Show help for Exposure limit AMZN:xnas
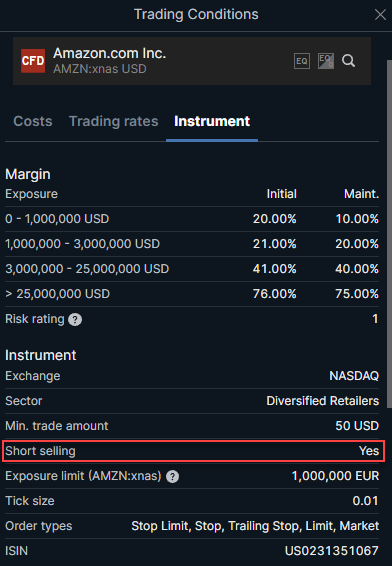 pyautogui.click(x=173, y=476)
